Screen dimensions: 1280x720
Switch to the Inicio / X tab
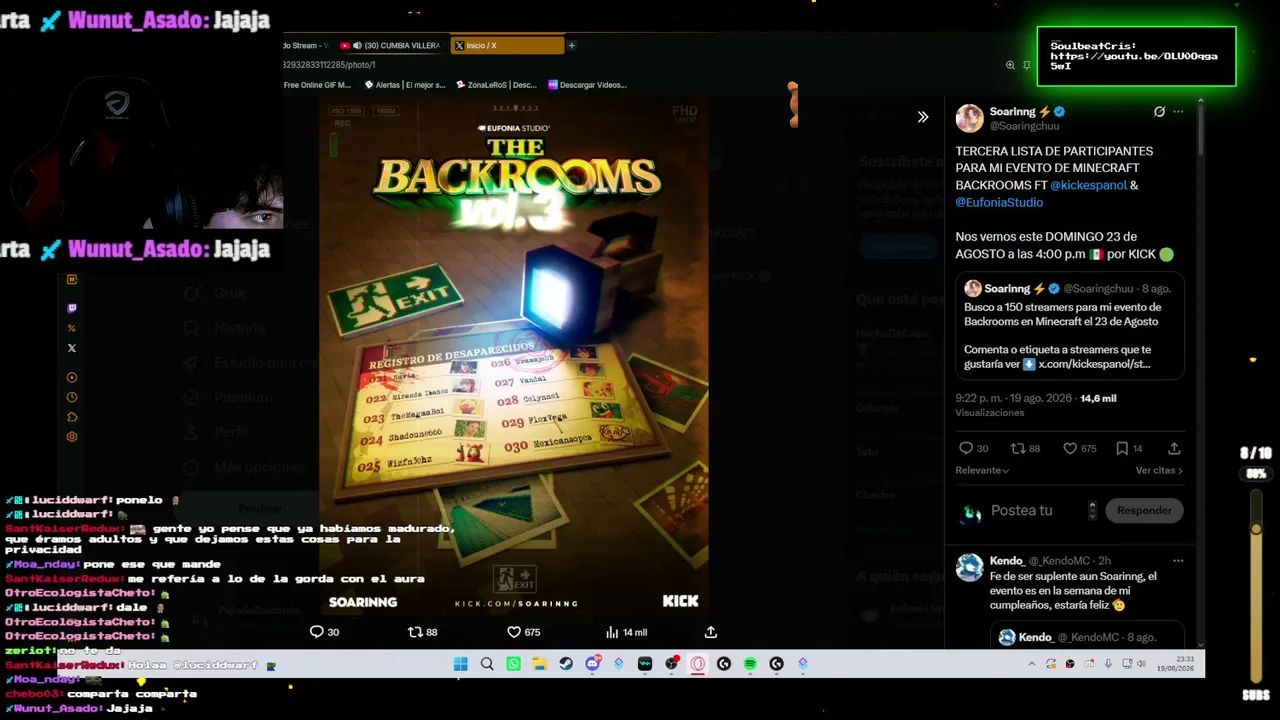[x=508, y=45]
